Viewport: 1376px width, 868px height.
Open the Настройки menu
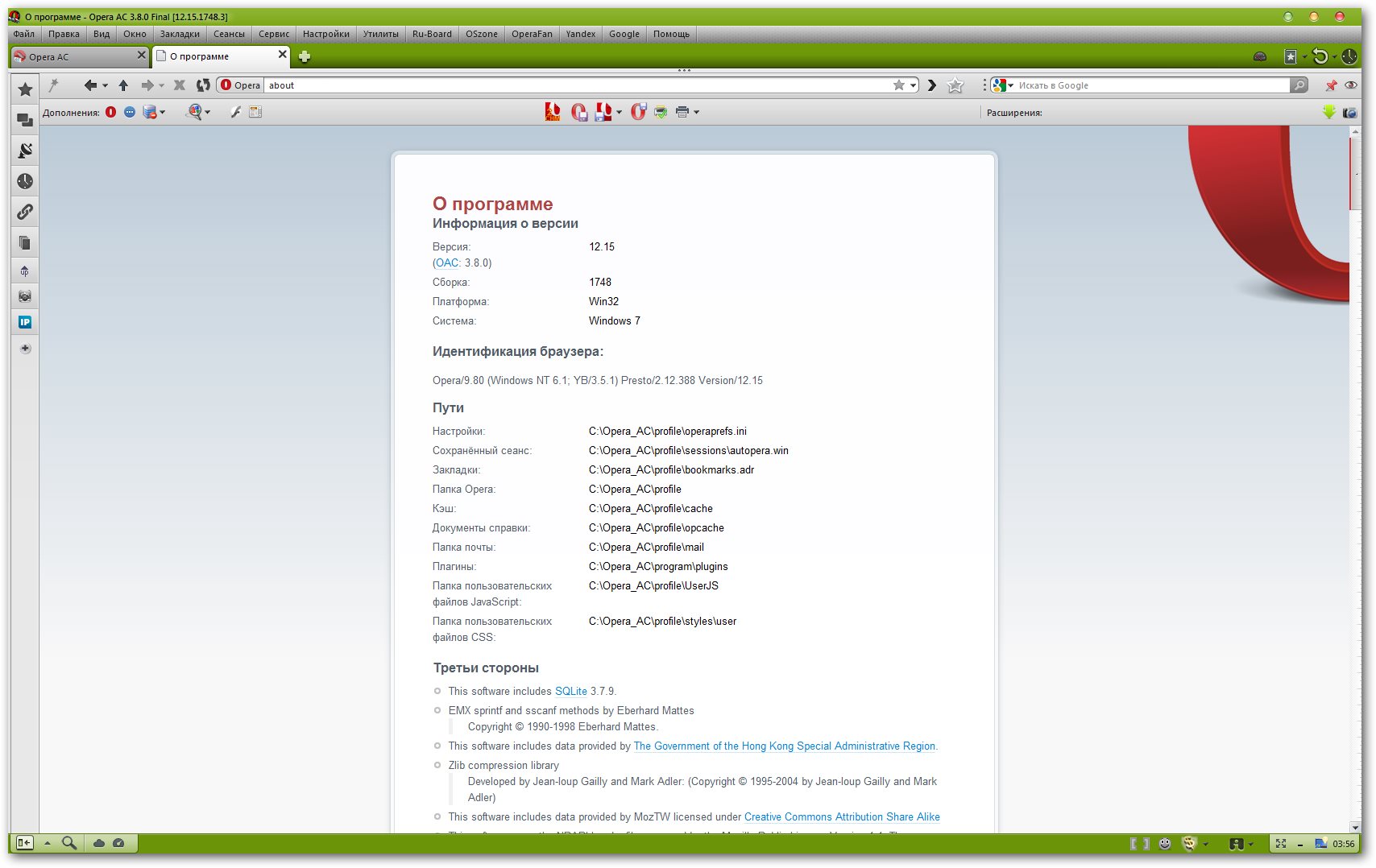[x=326, y=34]
